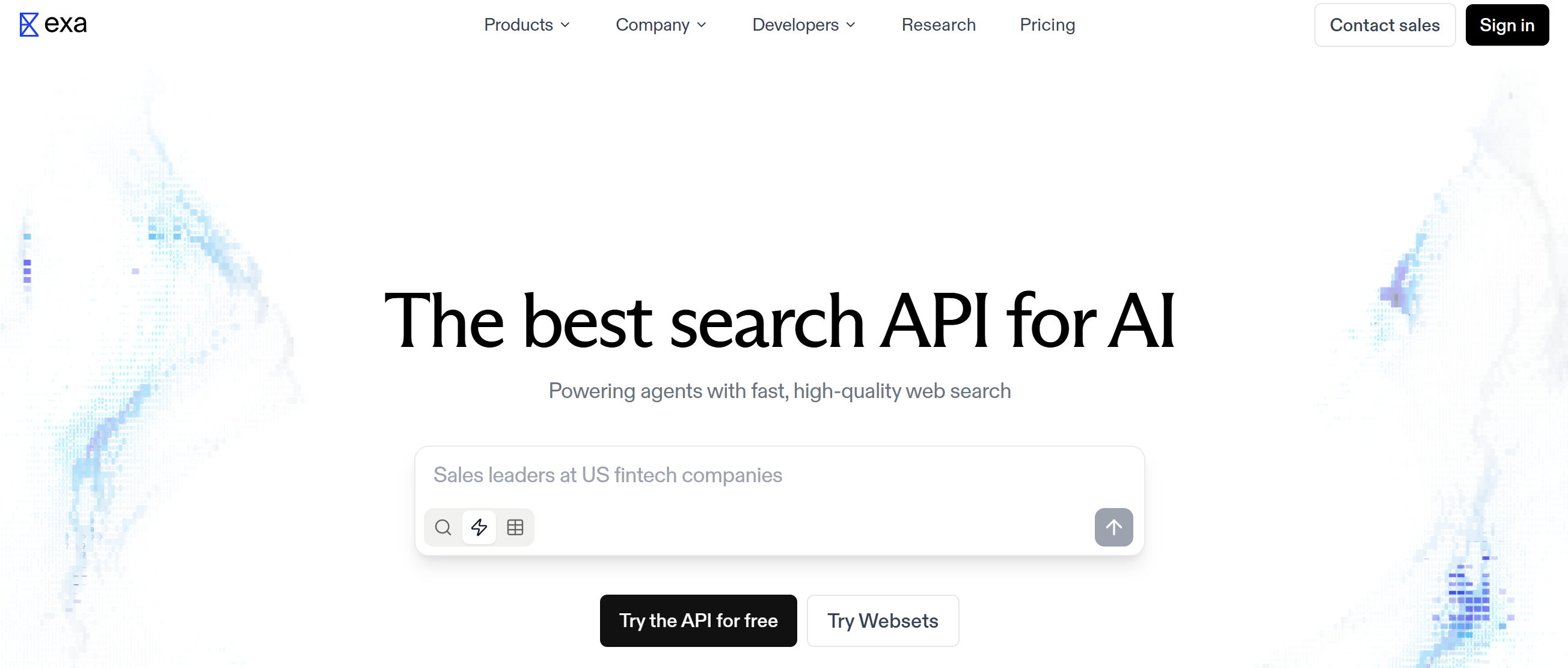Select the magnifier search mode icon
This screenshot has height=668, width=1568.
click(443, 527)
